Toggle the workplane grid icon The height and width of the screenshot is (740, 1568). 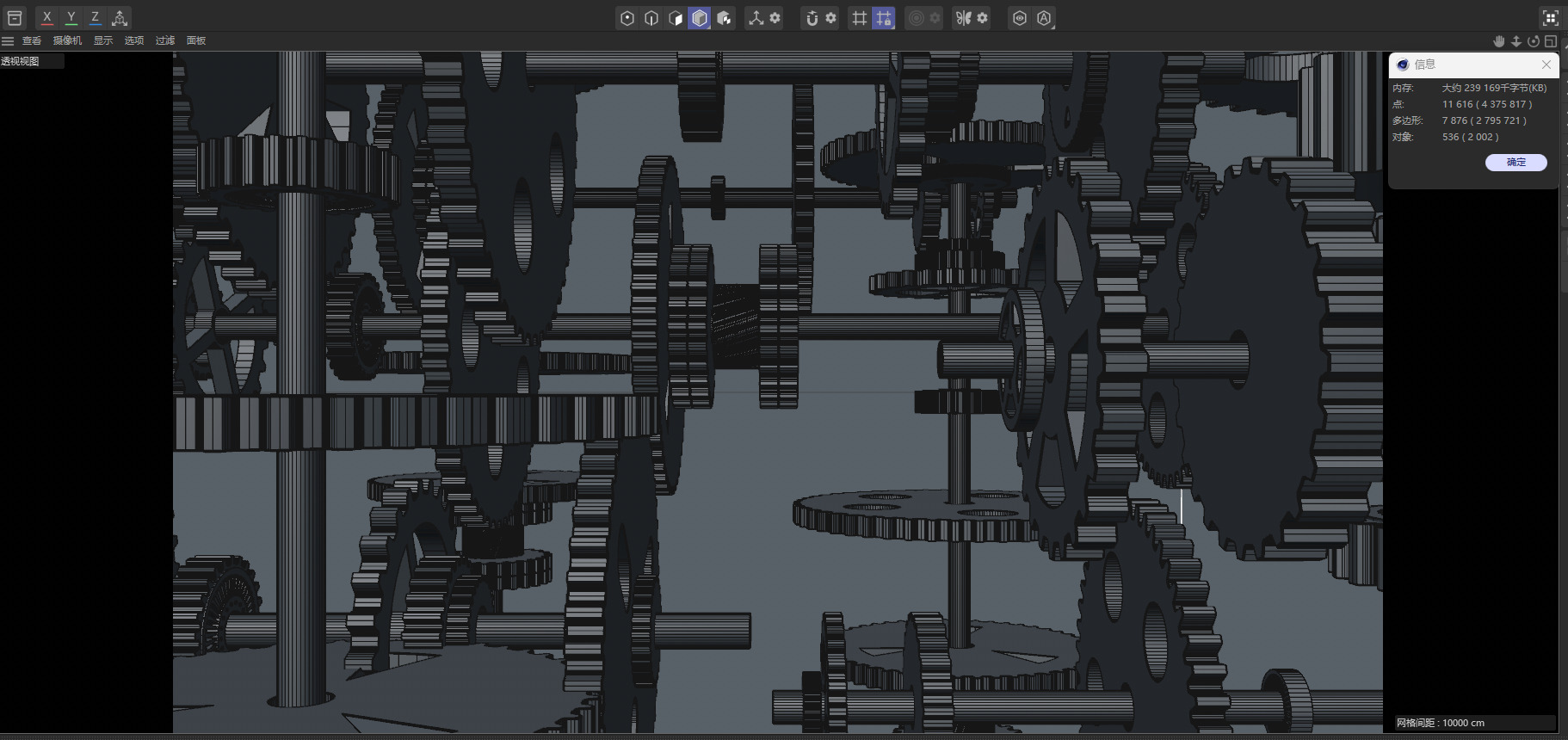[x=859, y=18]
